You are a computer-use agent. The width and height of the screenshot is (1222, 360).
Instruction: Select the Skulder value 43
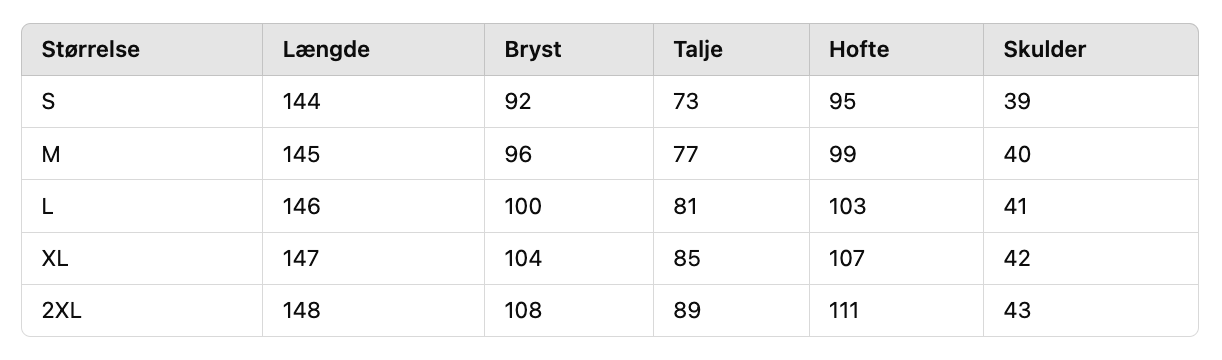coord(1017,311)
